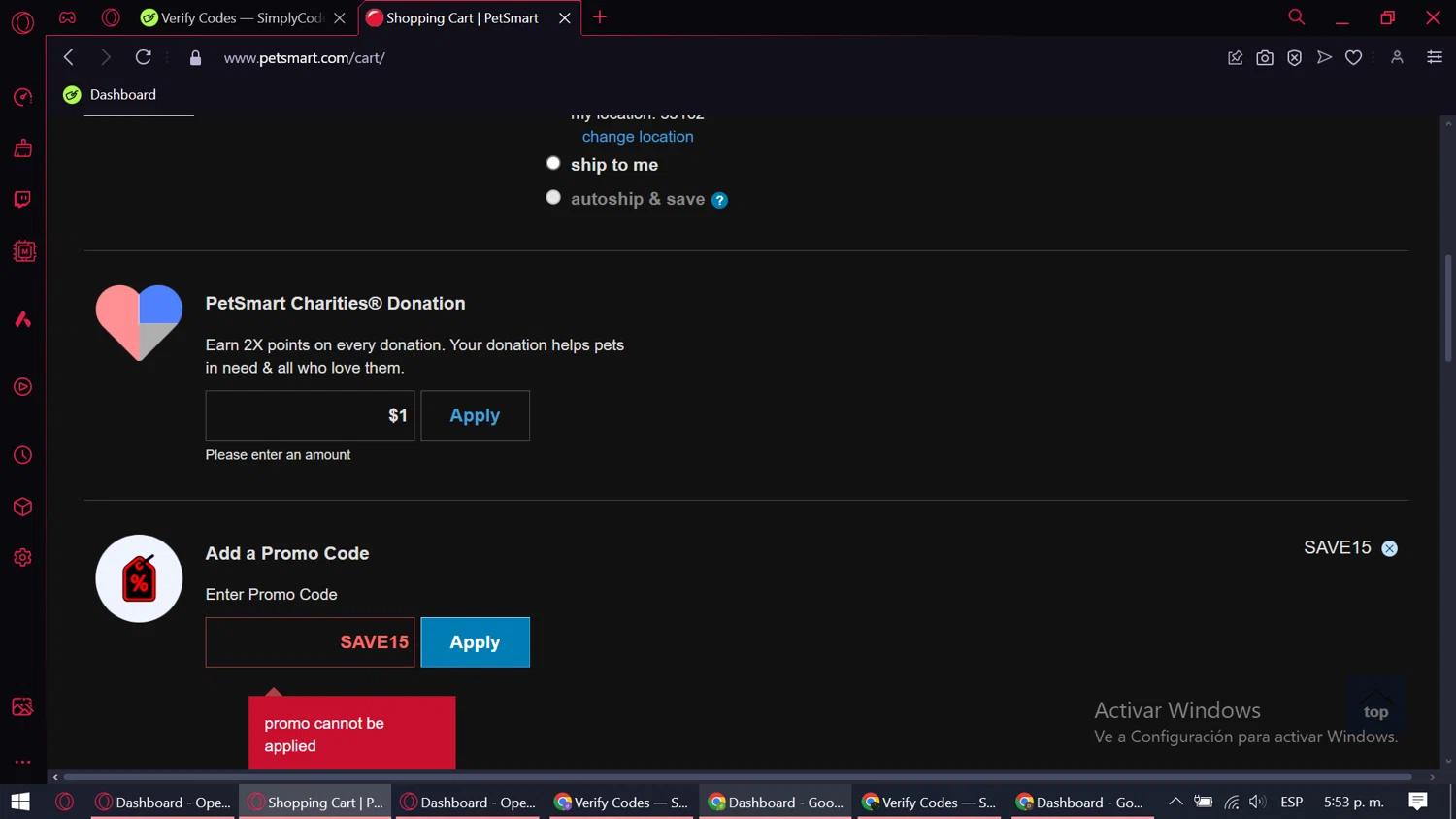Open Windows notification center
This screenshot has width=1456, height=819.
(1418, 802)
